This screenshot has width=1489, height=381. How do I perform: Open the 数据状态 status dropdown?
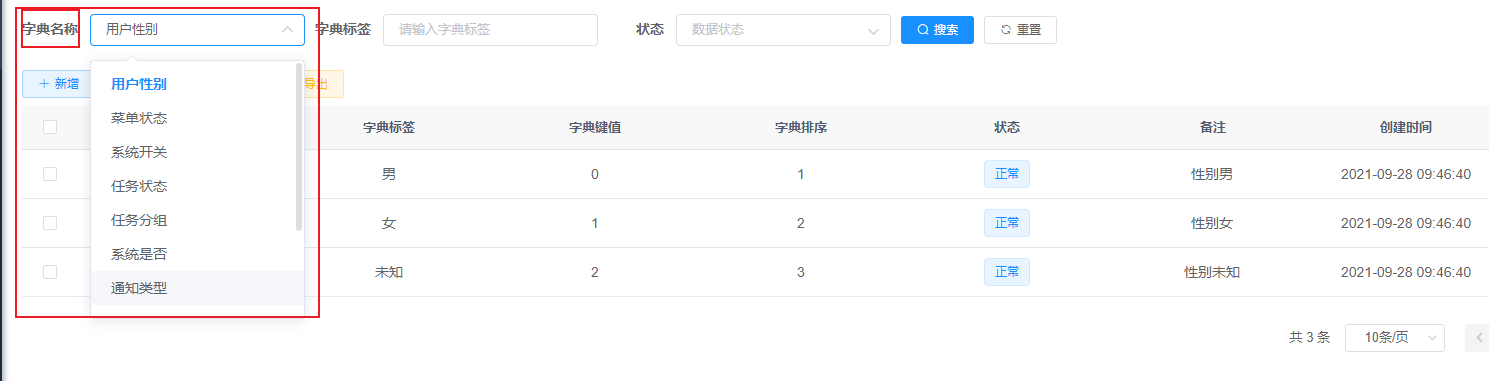pos(783,30)
